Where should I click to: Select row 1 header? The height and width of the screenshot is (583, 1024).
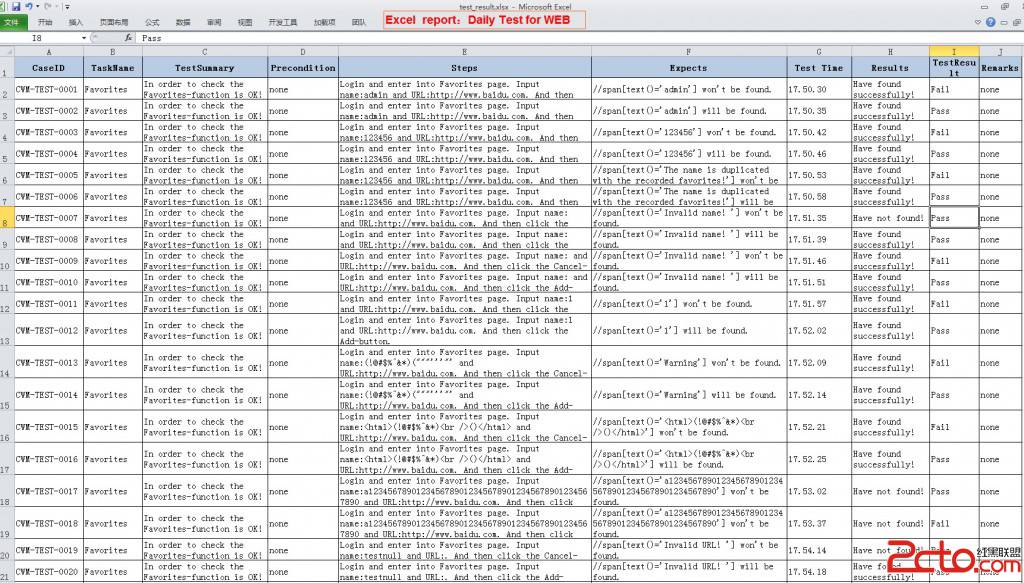[x=6, y=67]
